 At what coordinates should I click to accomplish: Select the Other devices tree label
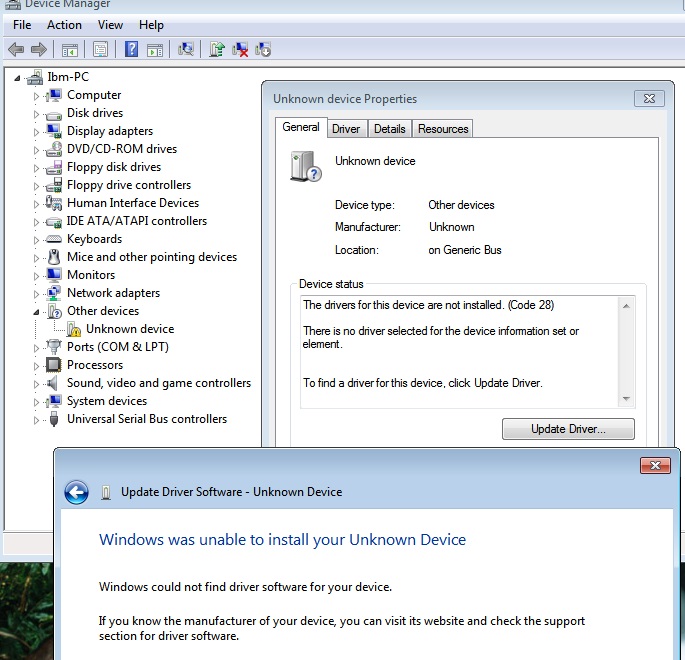click(x=103, y=311)
